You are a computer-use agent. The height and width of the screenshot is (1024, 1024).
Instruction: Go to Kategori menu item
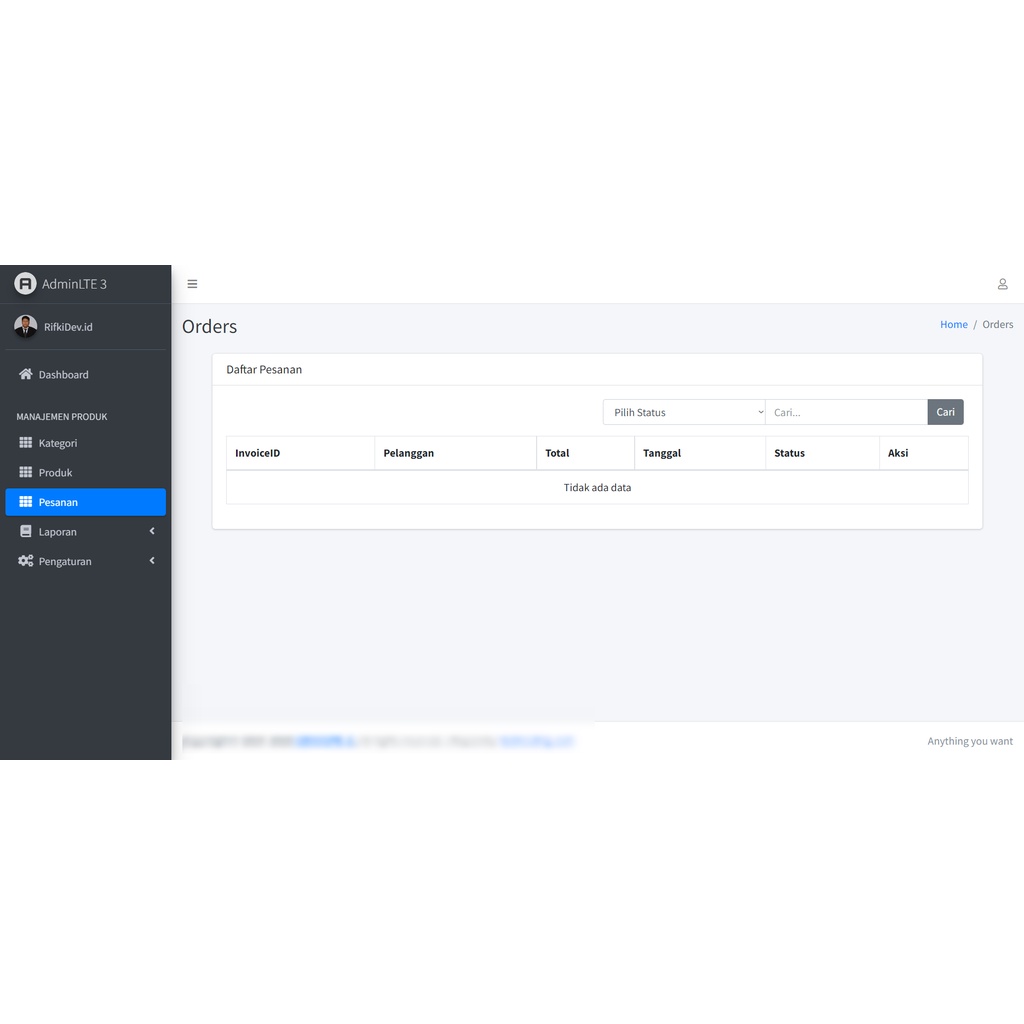click(x=86, y=443)
